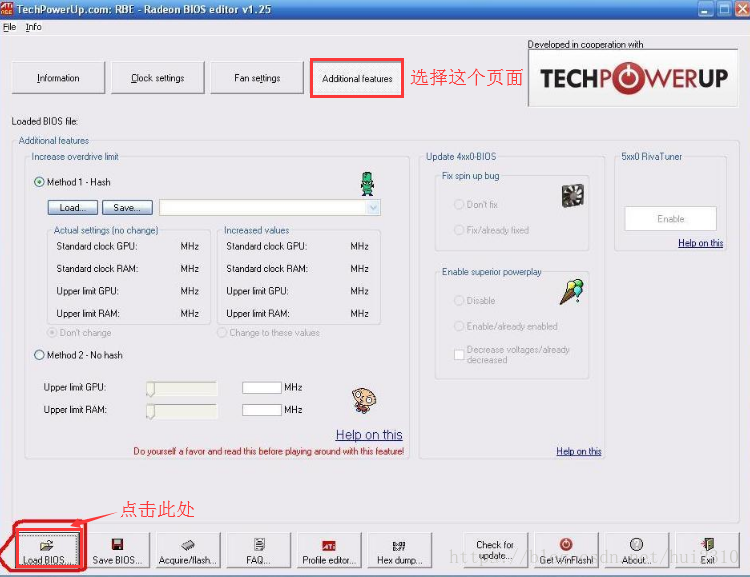Switch to the Information tab
Screen dimensions: 750x577
tap(58, 78)
